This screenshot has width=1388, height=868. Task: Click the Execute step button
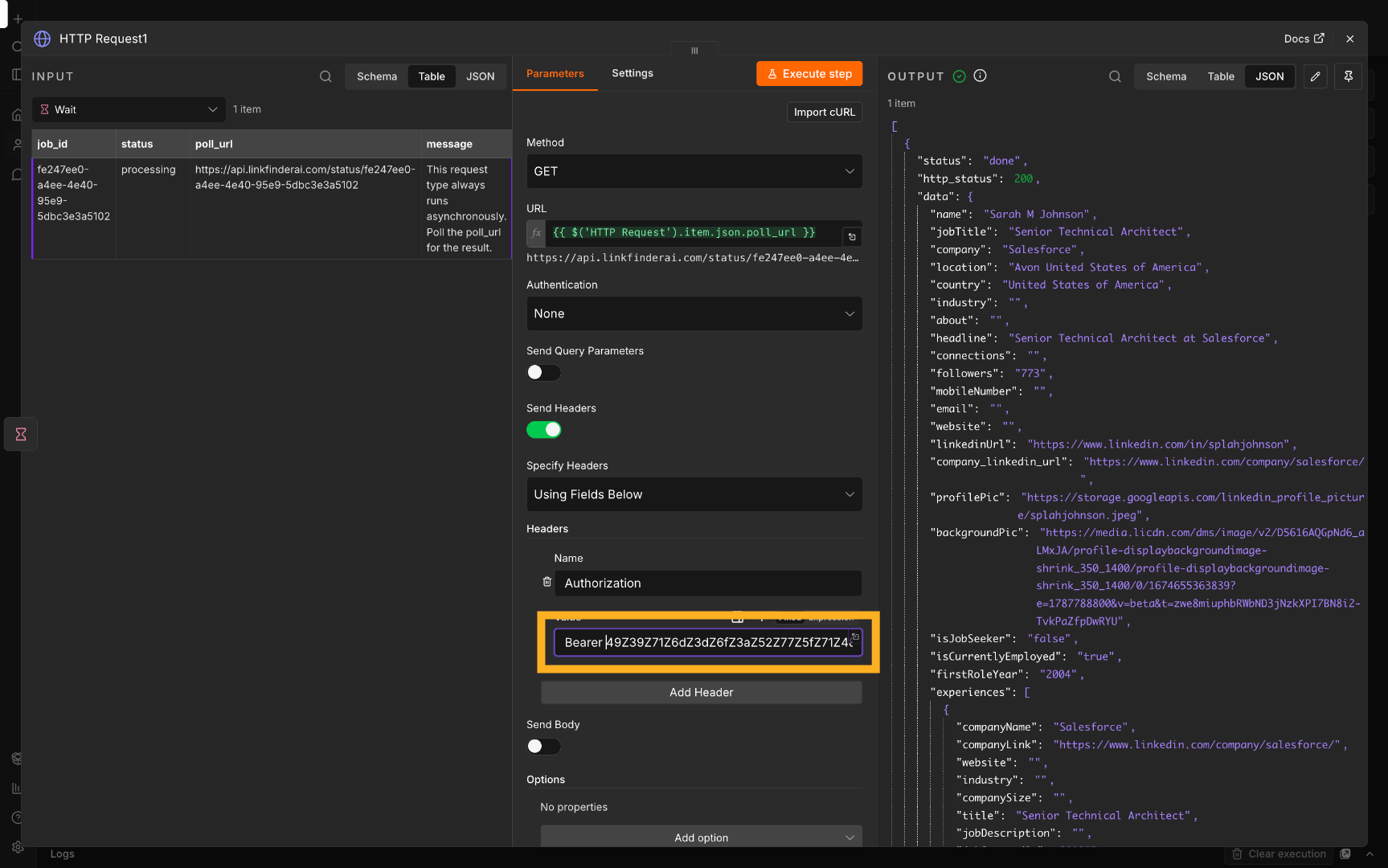tap(809, 73)
